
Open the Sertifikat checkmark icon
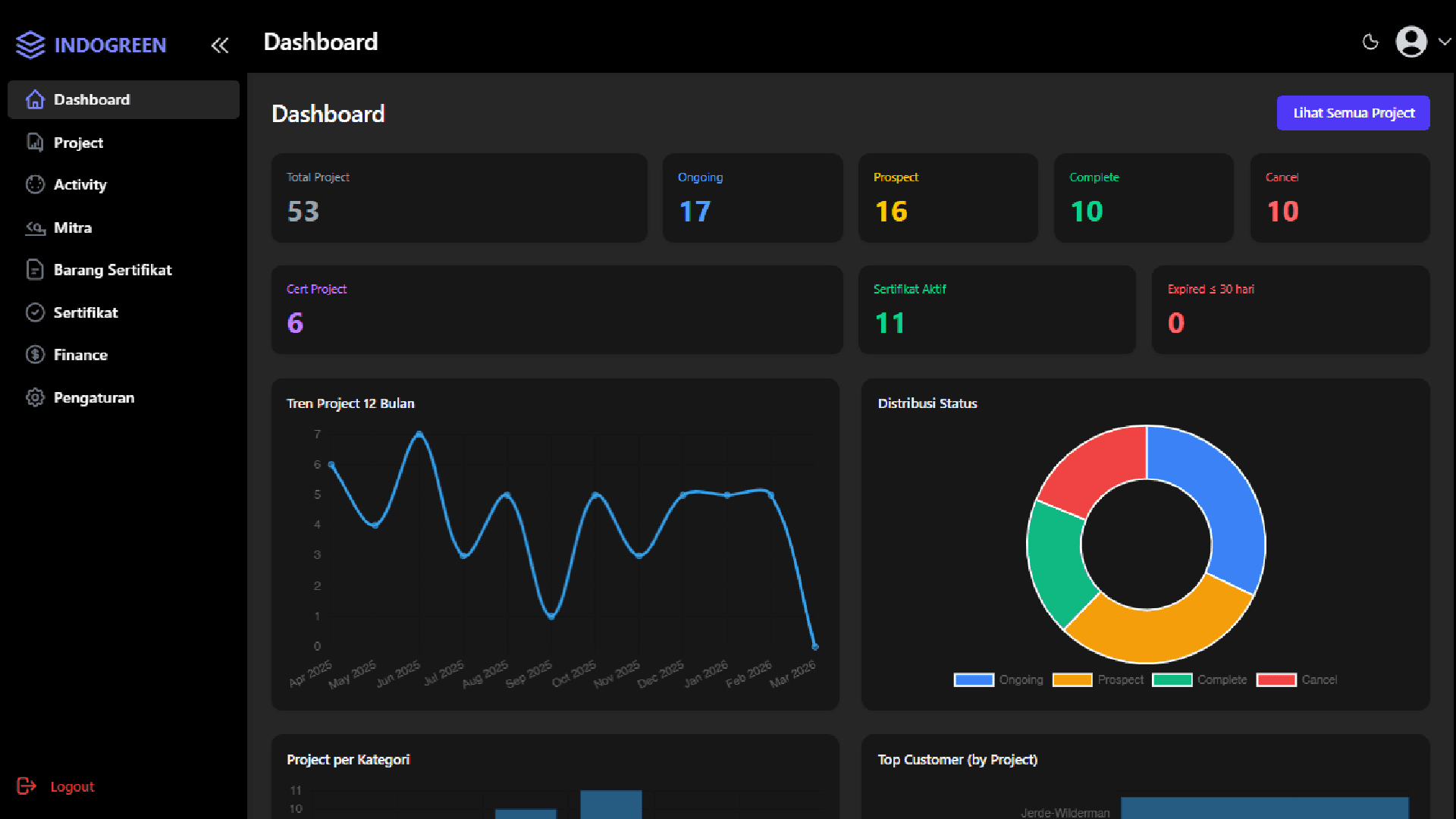[34, 312]
